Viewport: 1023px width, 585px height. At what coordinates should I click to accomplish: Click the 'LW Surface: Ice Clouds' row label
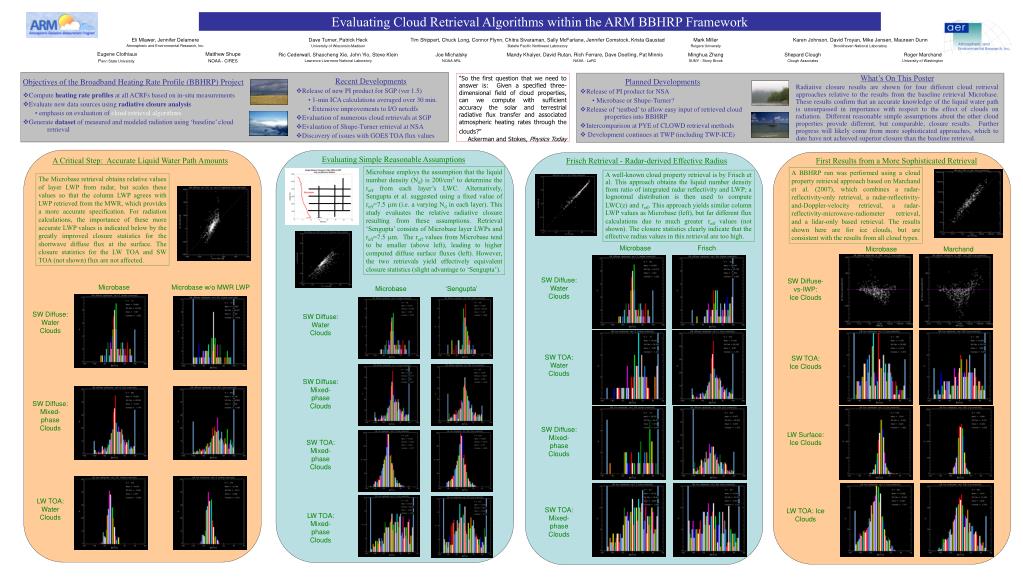coord(806,438)
